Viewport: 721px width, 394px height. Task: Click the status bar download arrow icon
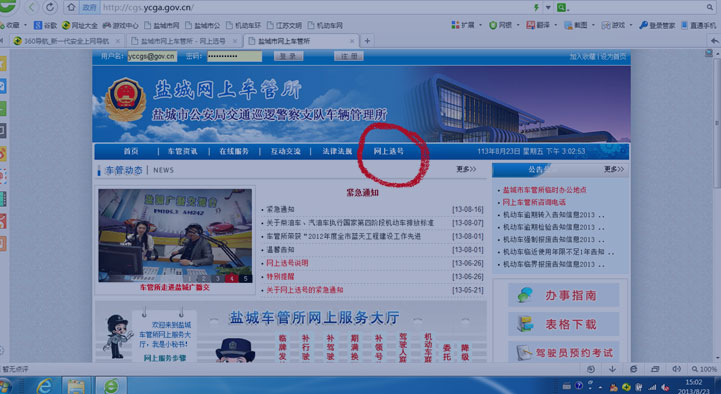click(x=612, y=369)
